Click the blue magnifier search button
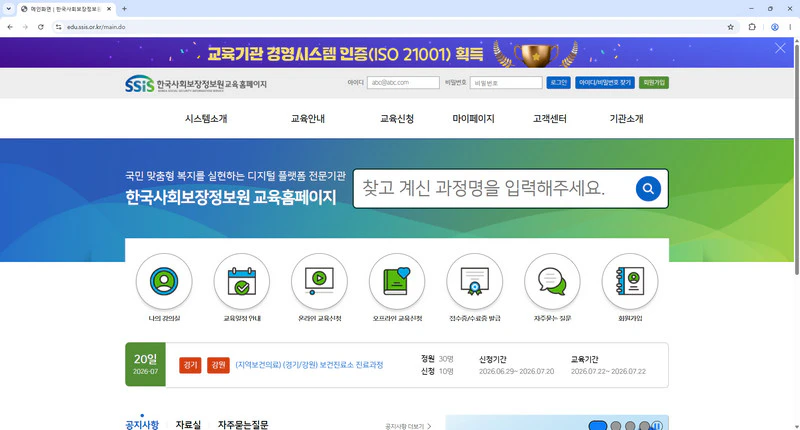Screen dimensions: 800x430 [x=648, y=189]
